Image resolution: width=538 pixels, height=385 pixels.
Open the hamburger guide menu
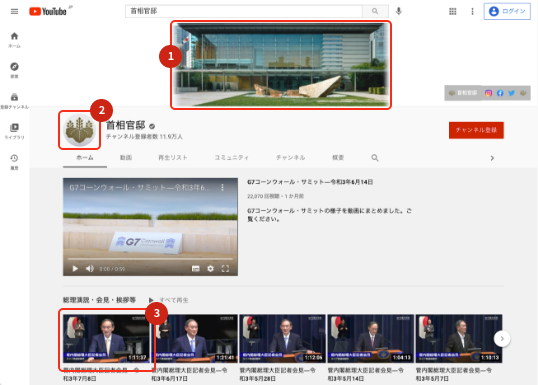click(14, 12)
